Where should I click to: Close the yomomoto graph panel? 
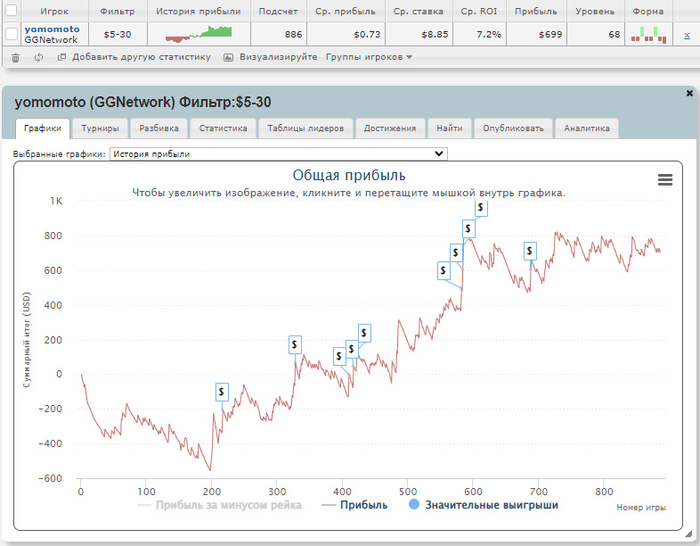[689, 93]
